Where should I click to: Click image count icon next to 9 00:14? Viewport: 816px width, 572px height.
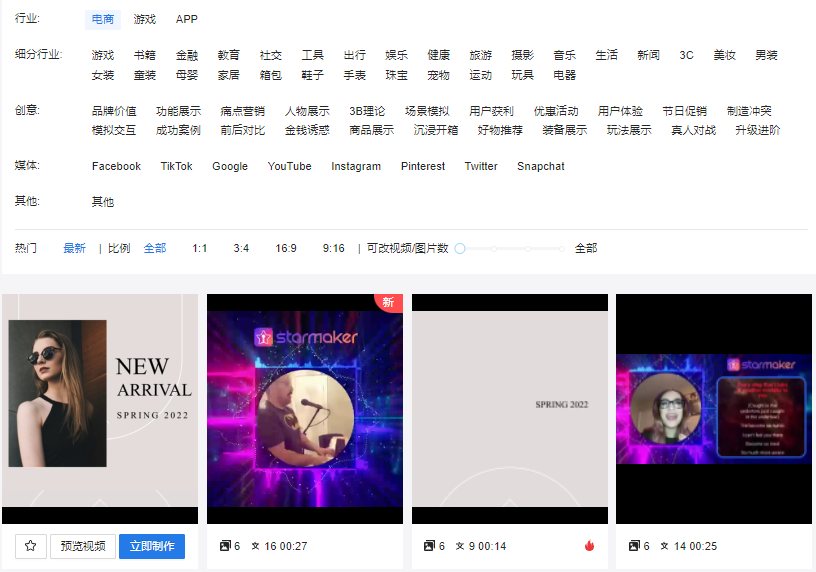pos(429,546)
